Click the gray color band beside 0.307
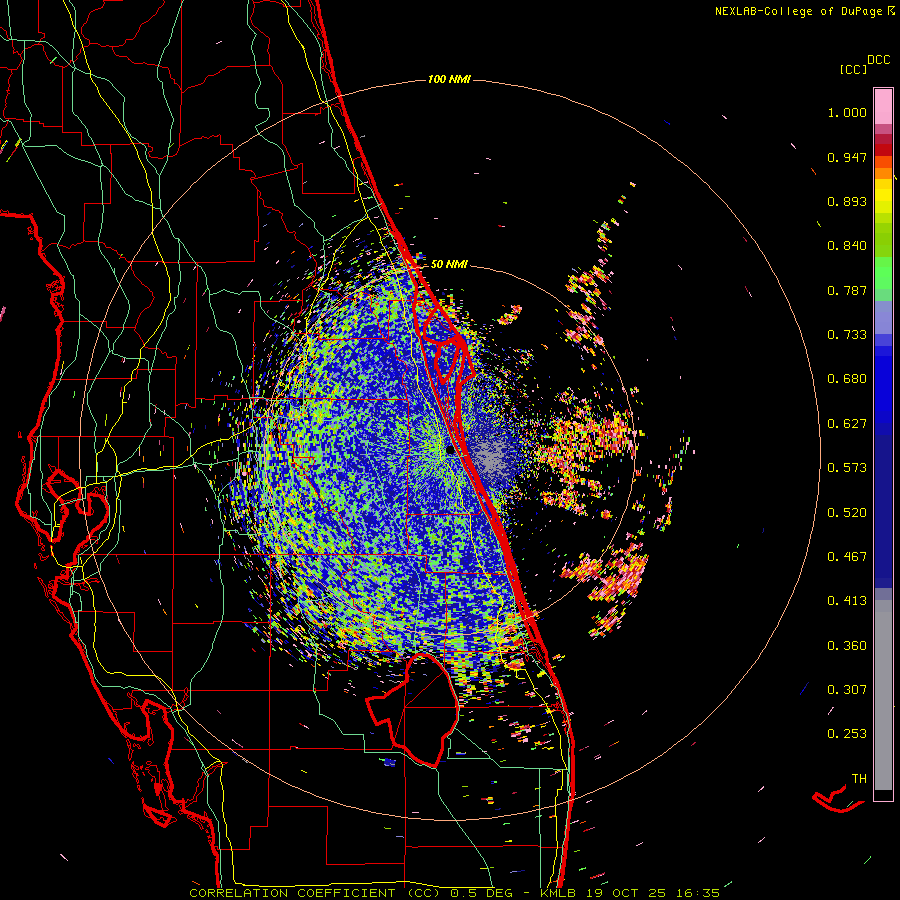 [883, 695]
